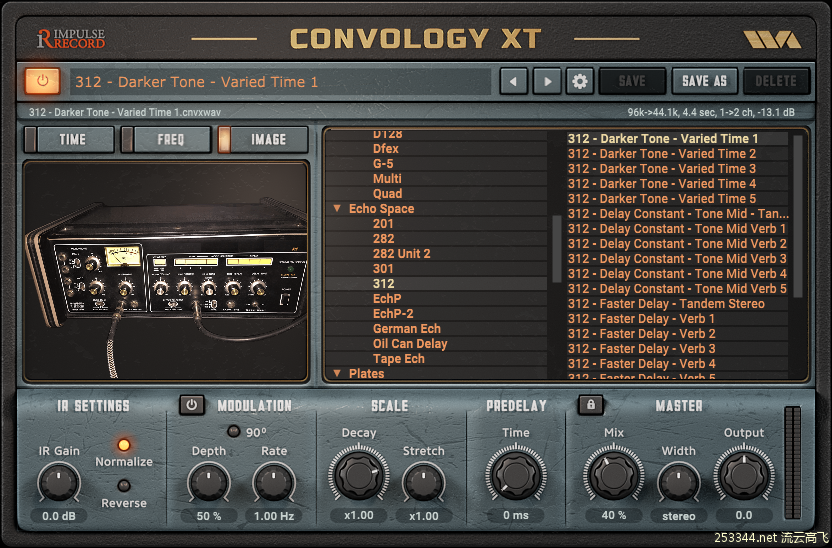
Task: Click the 0 ms predelay value field
Action: point(516,515)
